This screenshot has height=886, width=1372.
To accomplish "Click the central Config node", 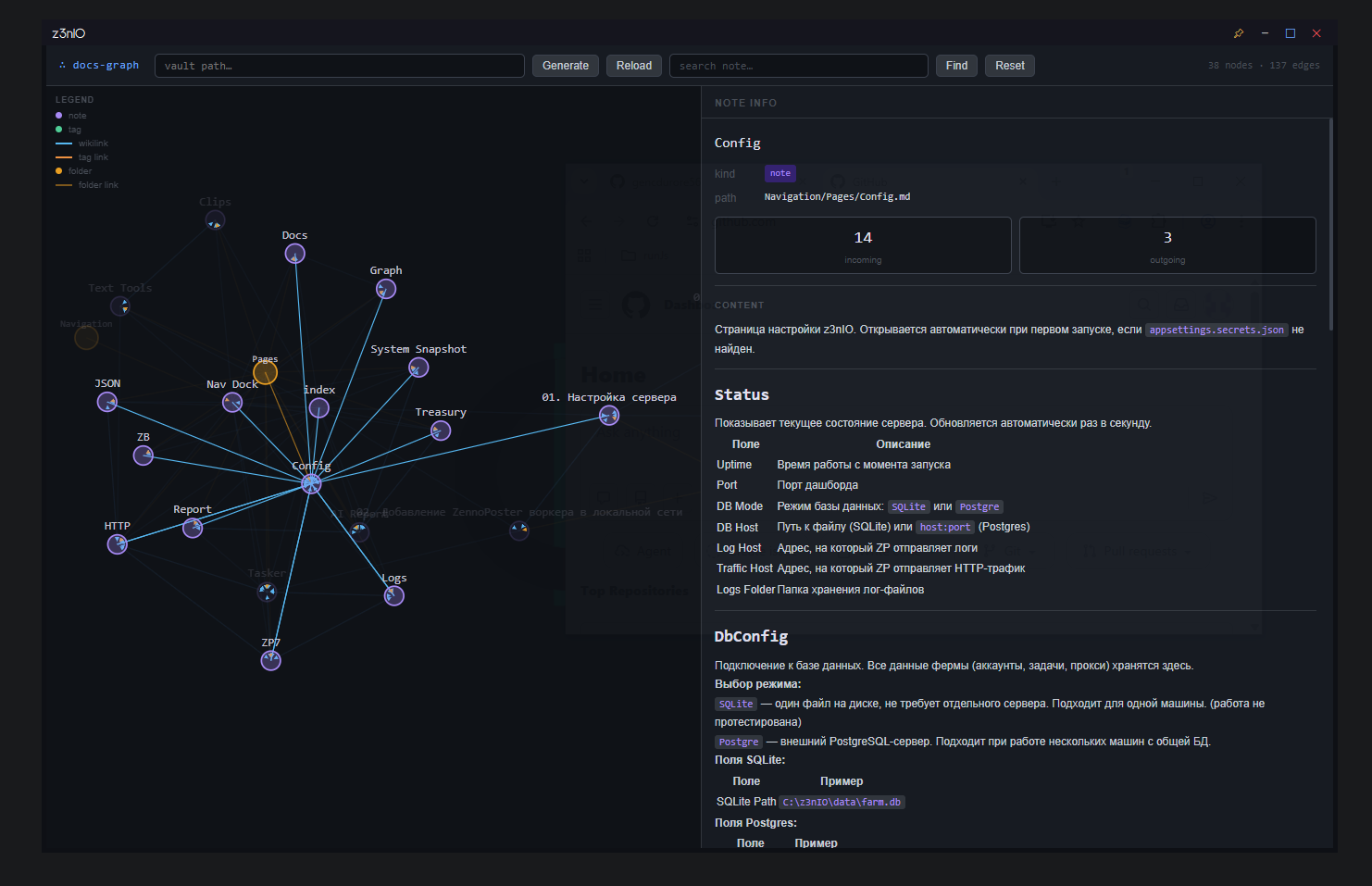I will (312, 483).
